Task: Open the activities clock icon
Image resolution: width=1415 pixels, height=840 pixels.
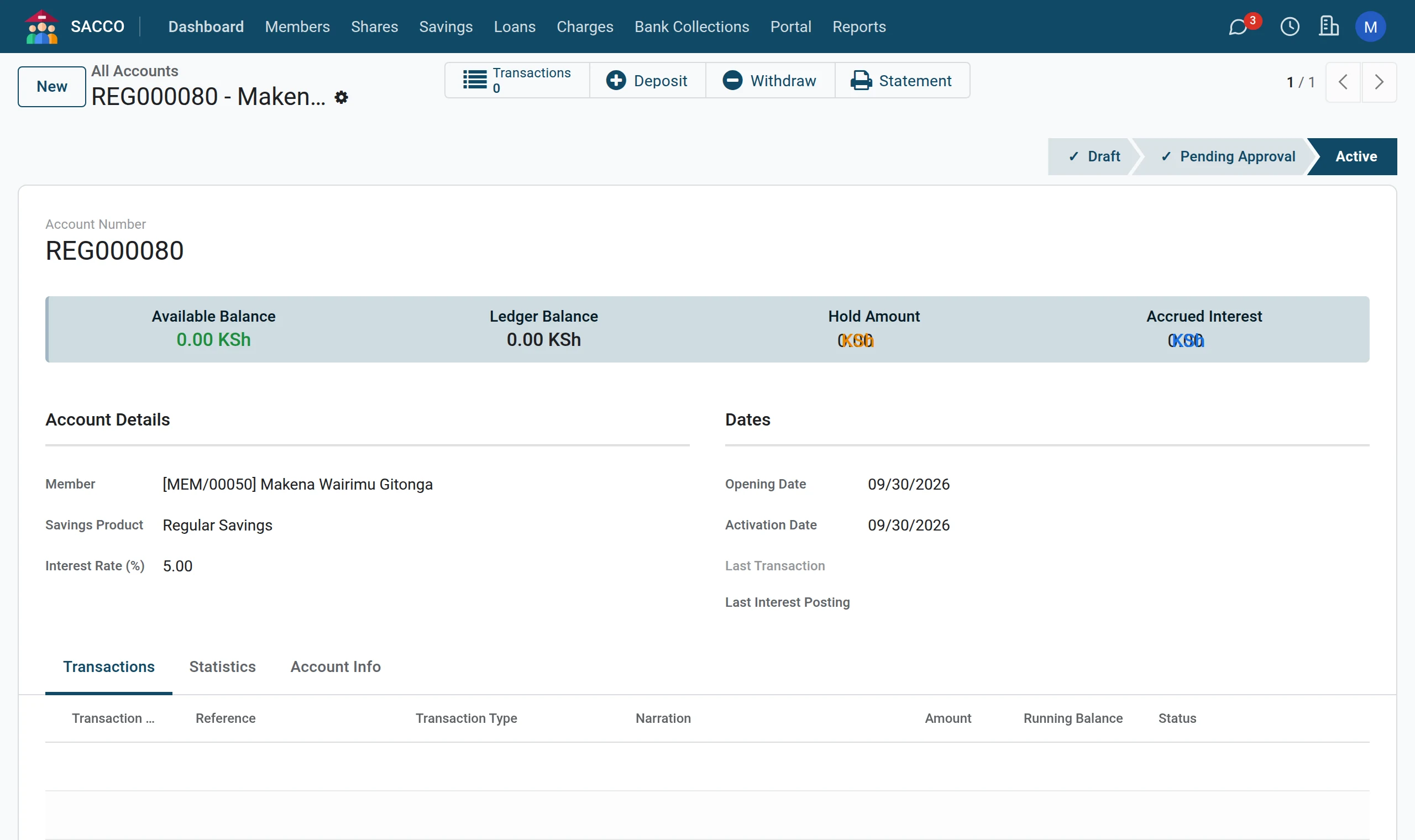Action: click(1290, 27)
